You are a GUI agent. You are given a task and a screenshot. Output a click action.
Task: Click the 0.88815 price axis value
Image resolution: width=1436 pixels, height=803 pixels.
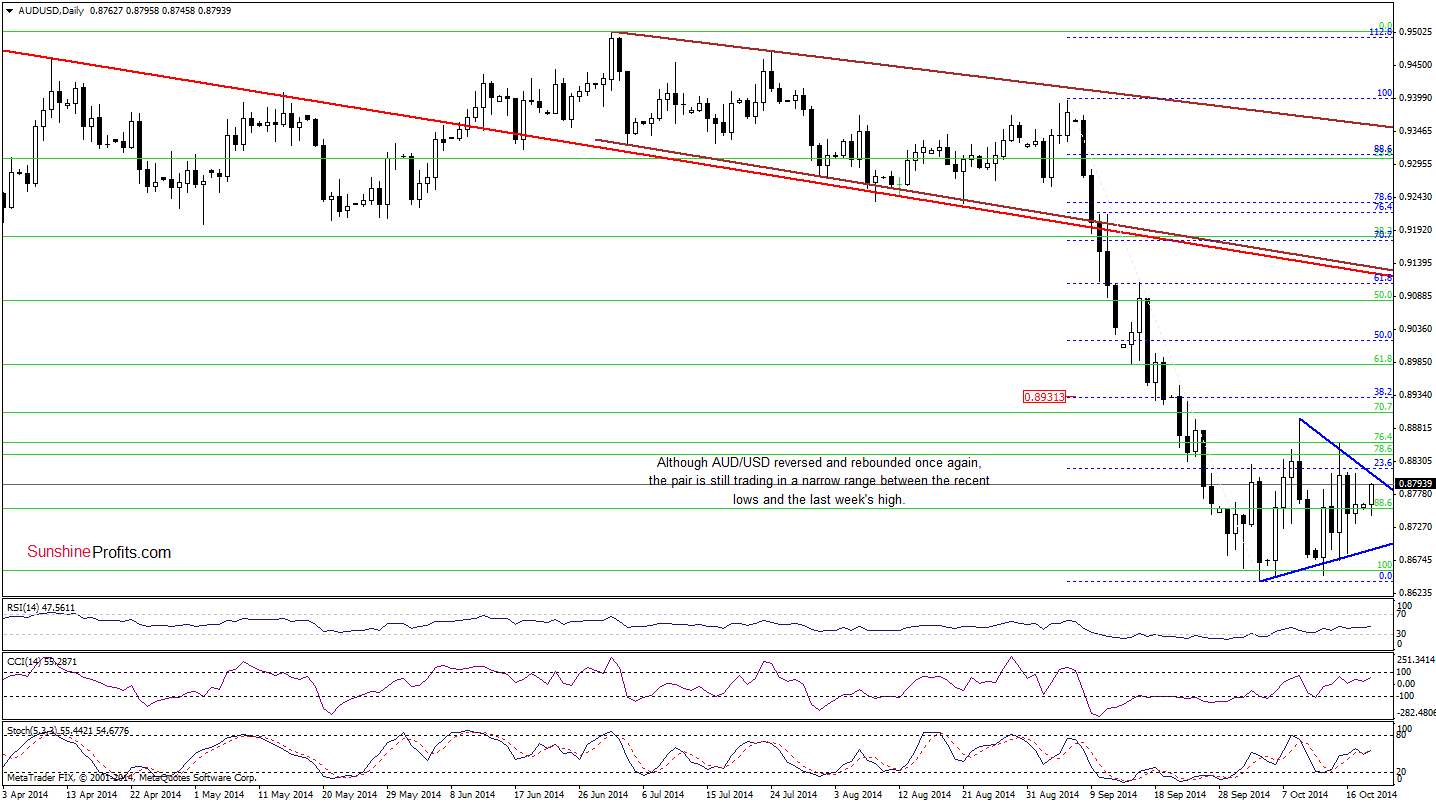1413,427
